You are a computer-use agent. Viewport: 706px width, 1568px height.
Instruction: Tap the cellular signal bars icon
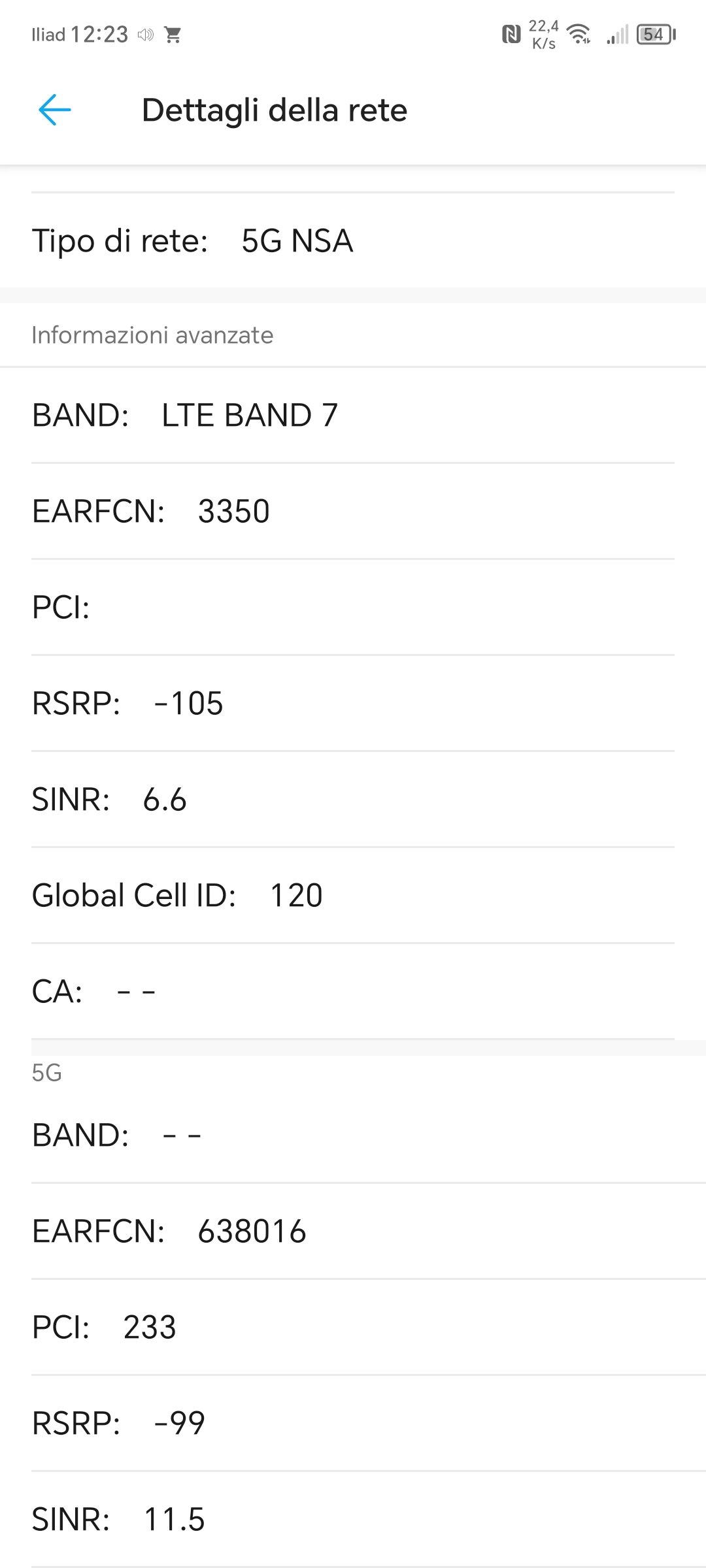(x=617, y=34)
